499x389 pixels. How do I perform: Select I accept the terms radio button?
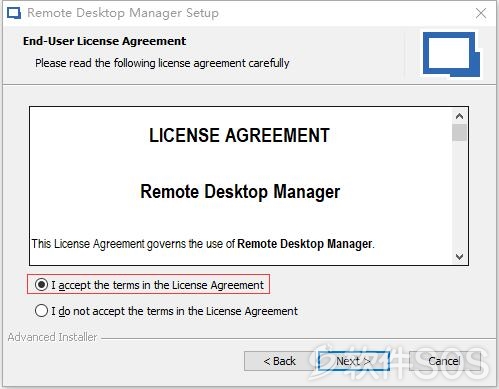click(41, 285)
